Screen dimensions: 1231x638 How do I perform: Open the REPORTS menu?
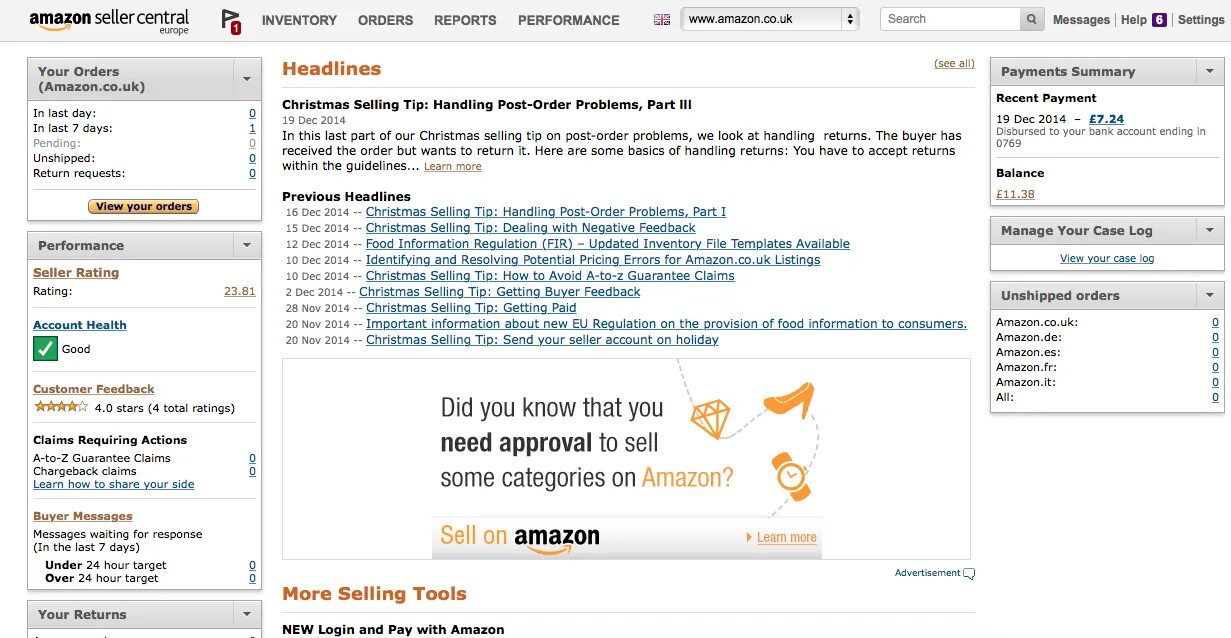click(465, 20)
